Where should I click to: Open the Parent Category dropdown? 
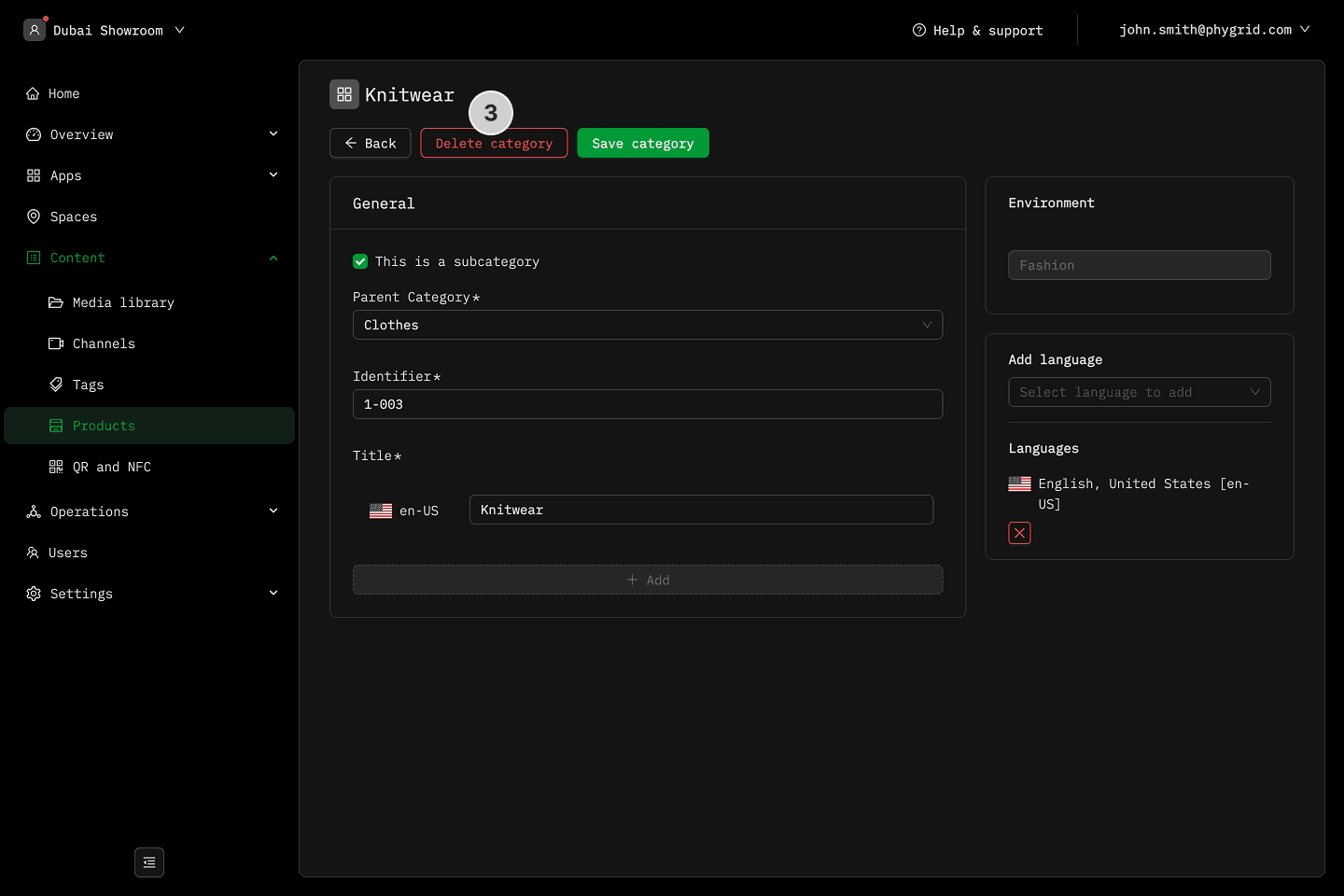tap(647, 325)
